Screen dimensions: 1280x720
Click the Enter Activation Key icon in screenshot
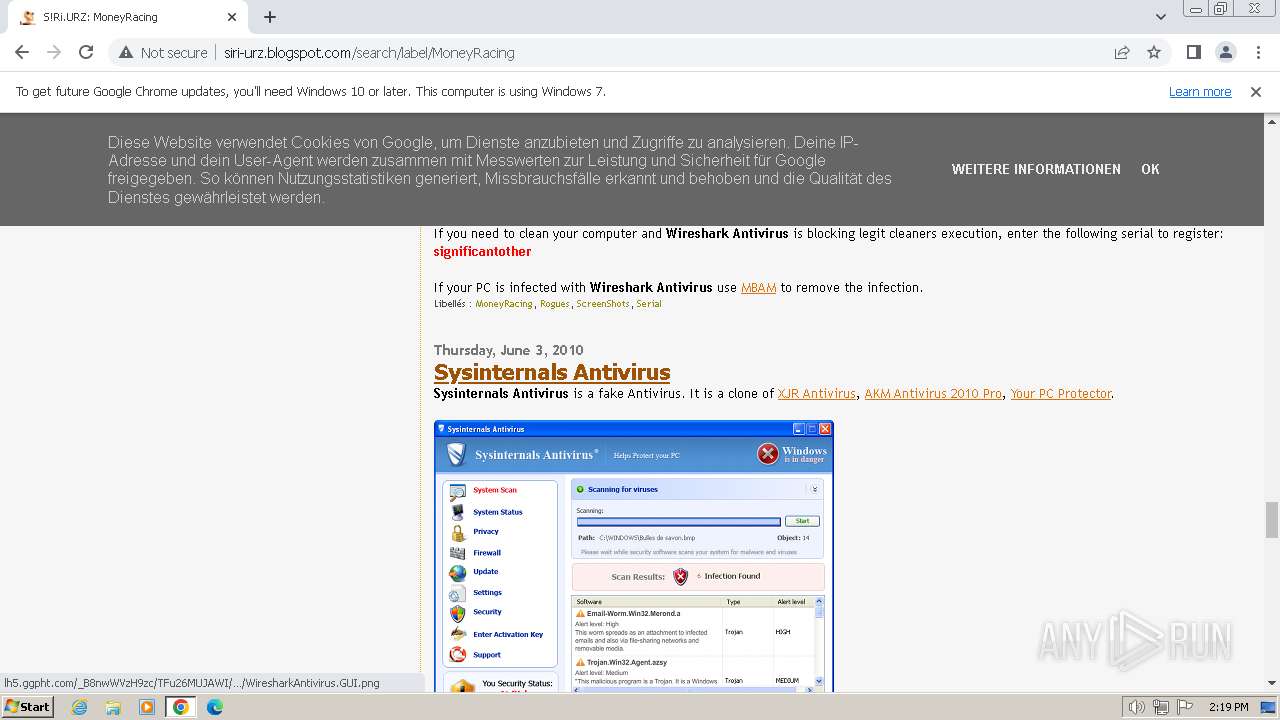458,635
